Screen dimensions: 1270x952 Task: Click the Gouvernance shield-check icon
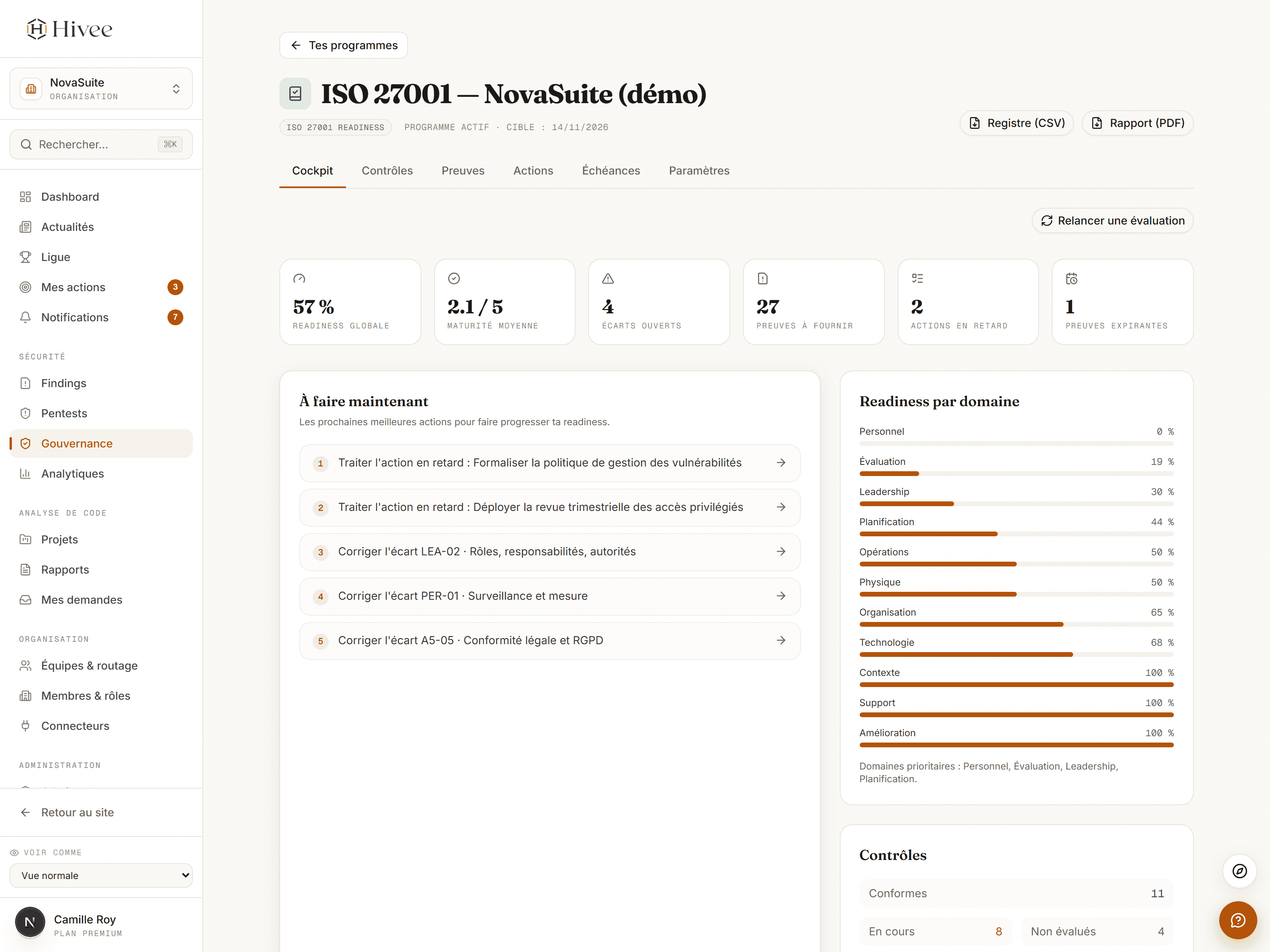[25, 443]
